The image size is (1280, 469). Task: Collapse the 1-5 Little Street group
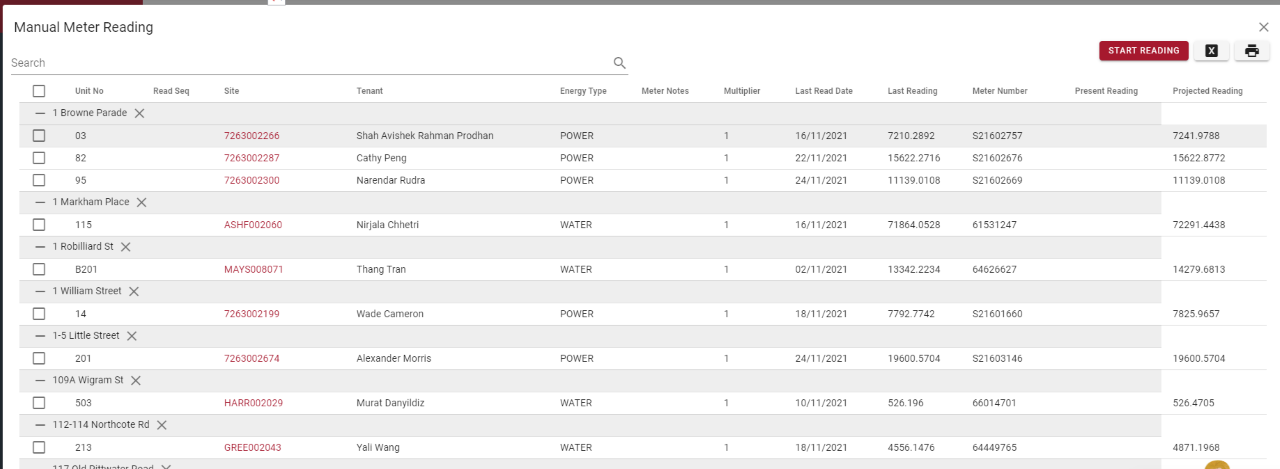41,336
